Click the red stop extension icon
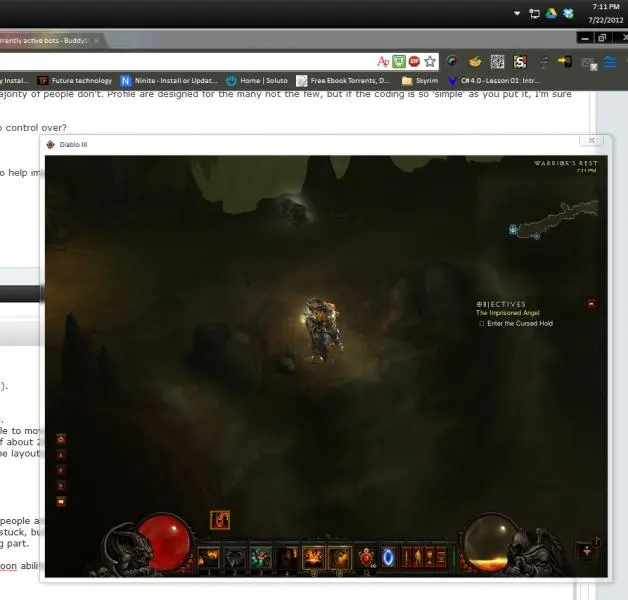628x600 pixels. pos(414,61)
